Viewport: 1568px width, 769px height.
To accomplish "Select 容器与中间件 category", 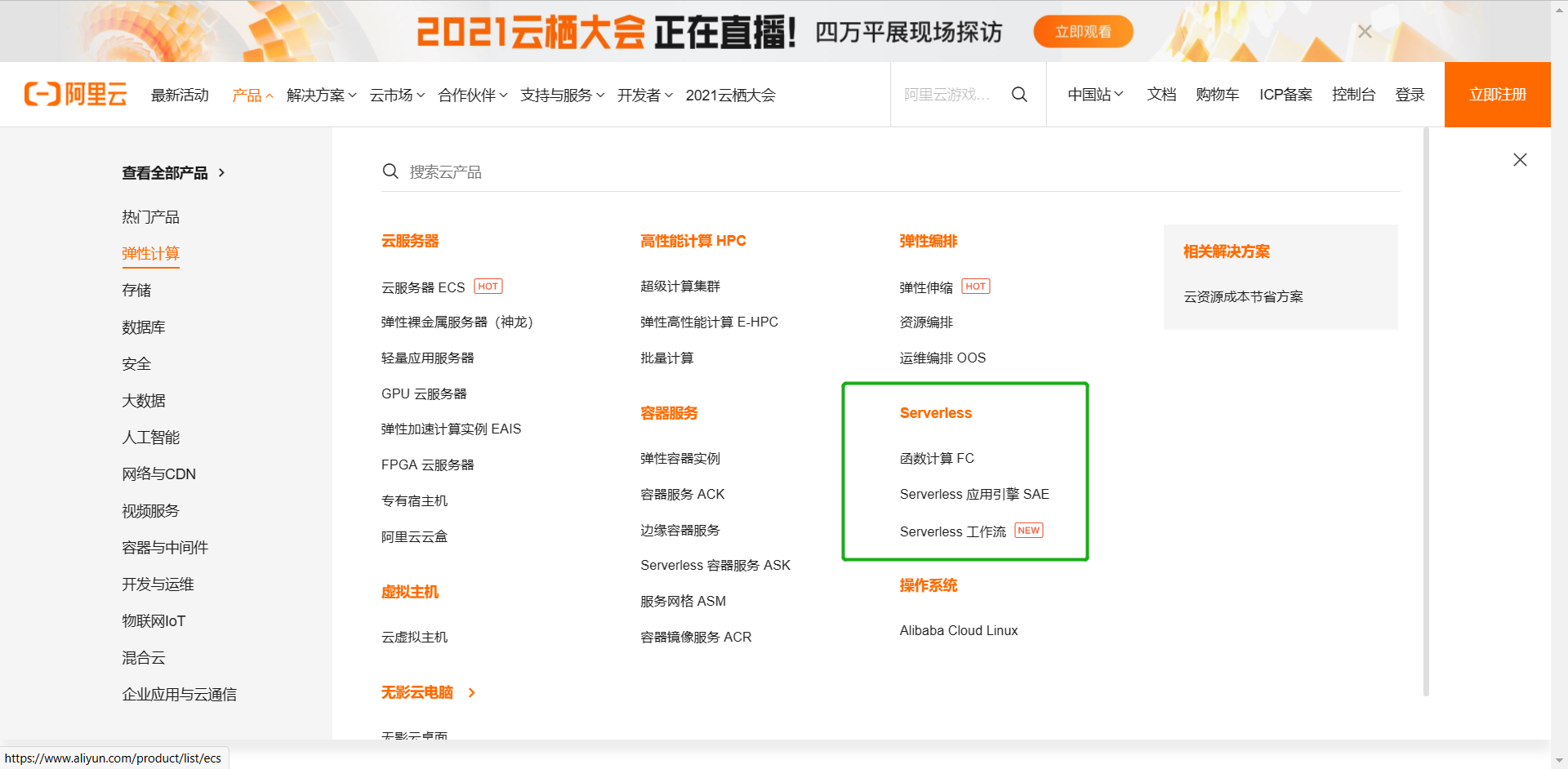I will [x=165, y=548].
